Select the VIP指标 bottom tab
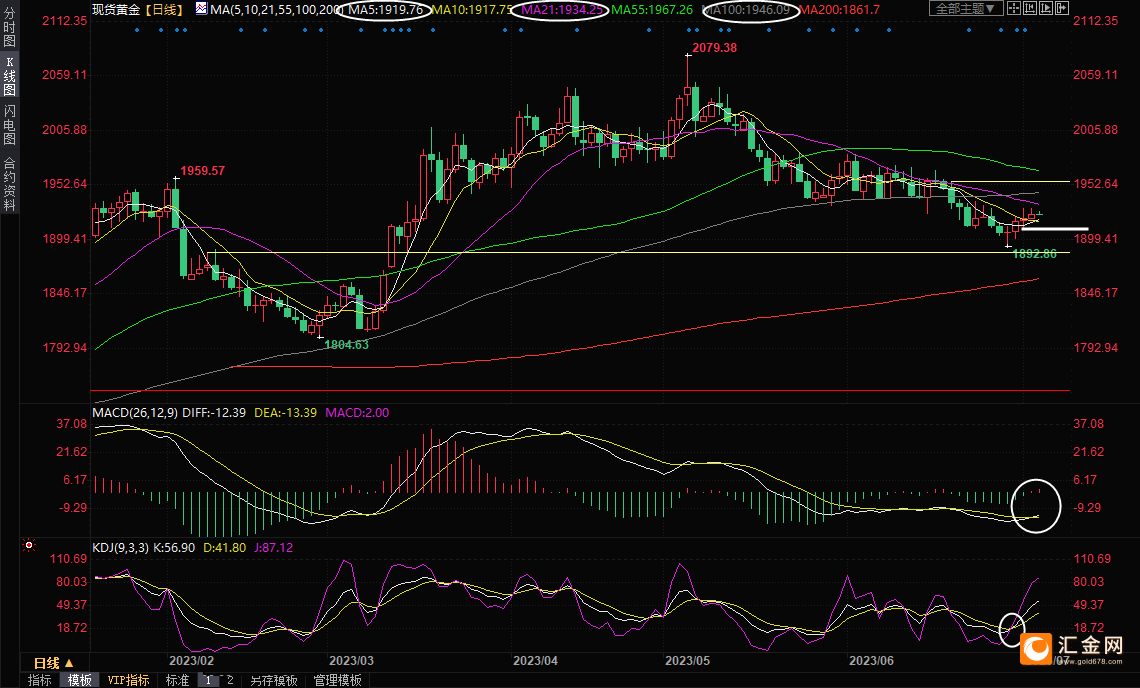This screenshot has width=1140, height=688. [x=129, y=680]
